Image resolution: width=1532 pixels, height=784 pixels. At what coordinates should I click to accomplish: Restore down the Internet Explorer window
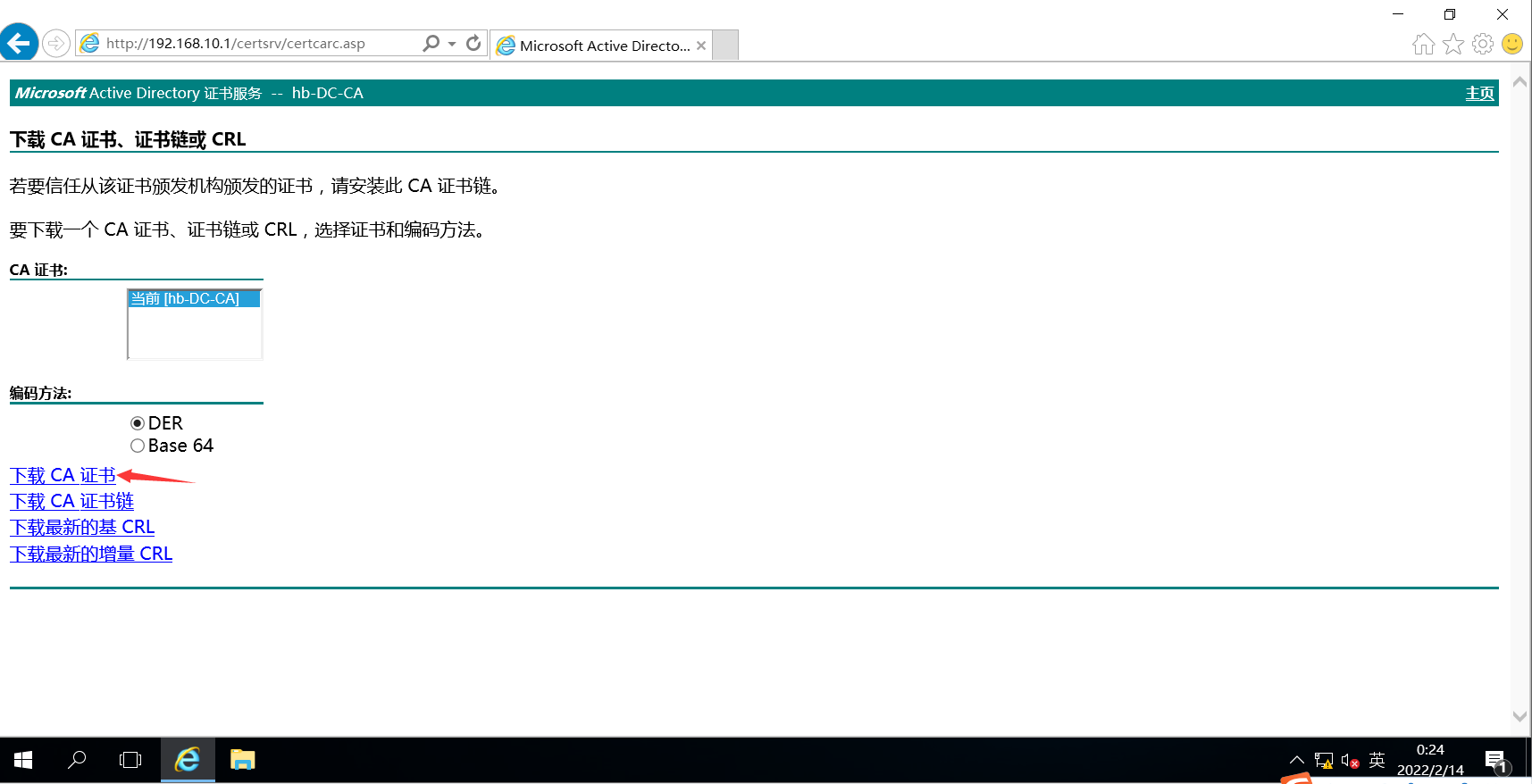[1450, 14]
